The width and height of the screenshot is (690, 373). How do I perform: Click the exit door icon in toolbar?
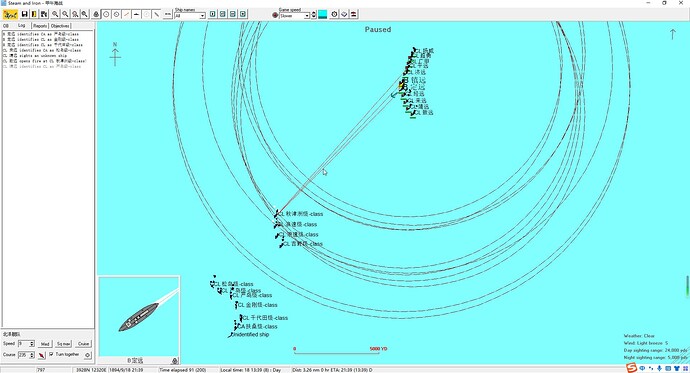34,15
